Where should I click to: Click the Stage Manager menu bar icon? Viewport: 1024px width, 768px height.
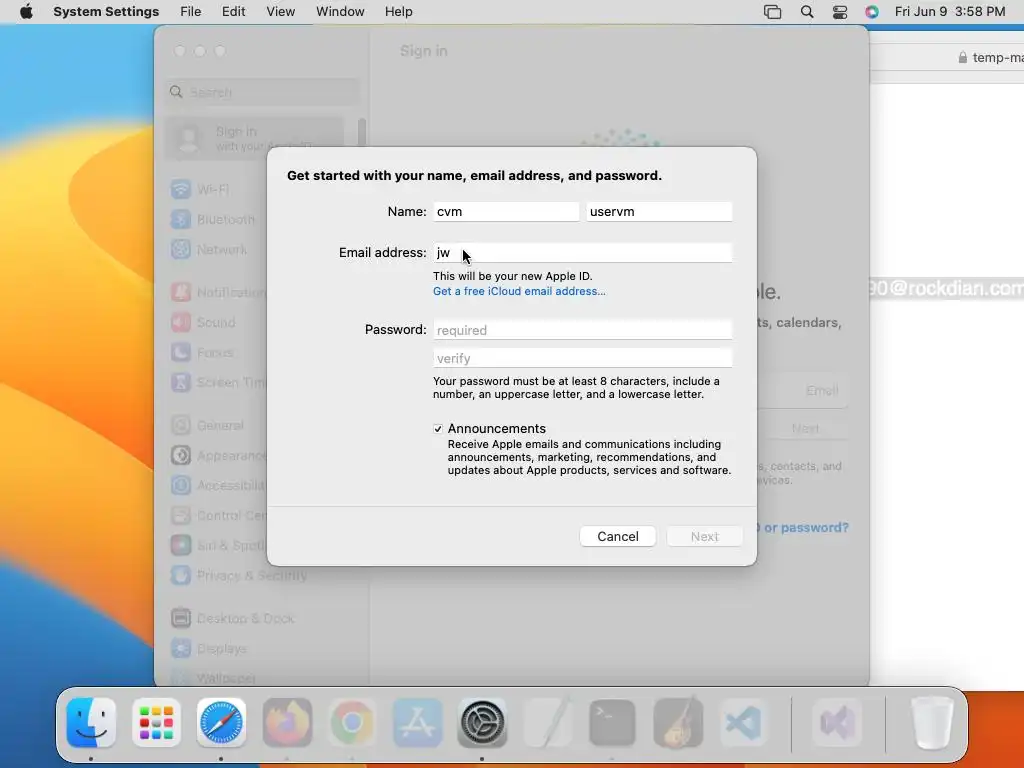[773, 12]
